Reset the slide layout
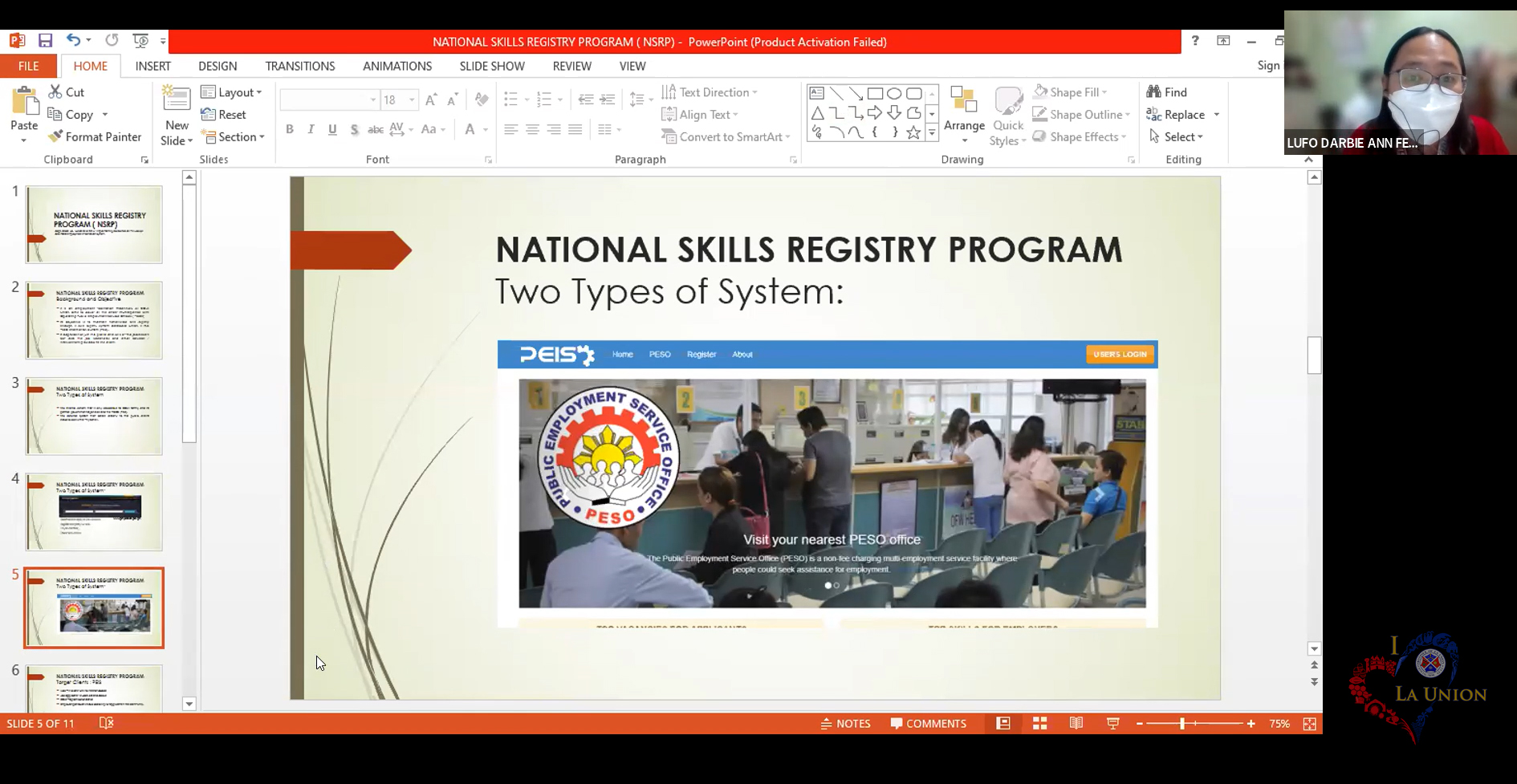 click(223, 115)
